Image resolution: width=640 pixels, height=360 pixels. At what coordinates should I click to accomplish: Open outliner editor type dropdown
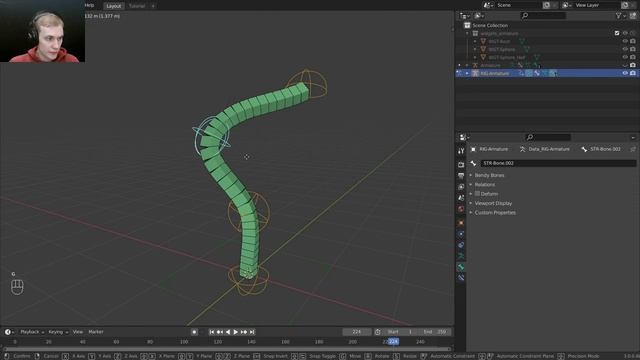[464, 16]
